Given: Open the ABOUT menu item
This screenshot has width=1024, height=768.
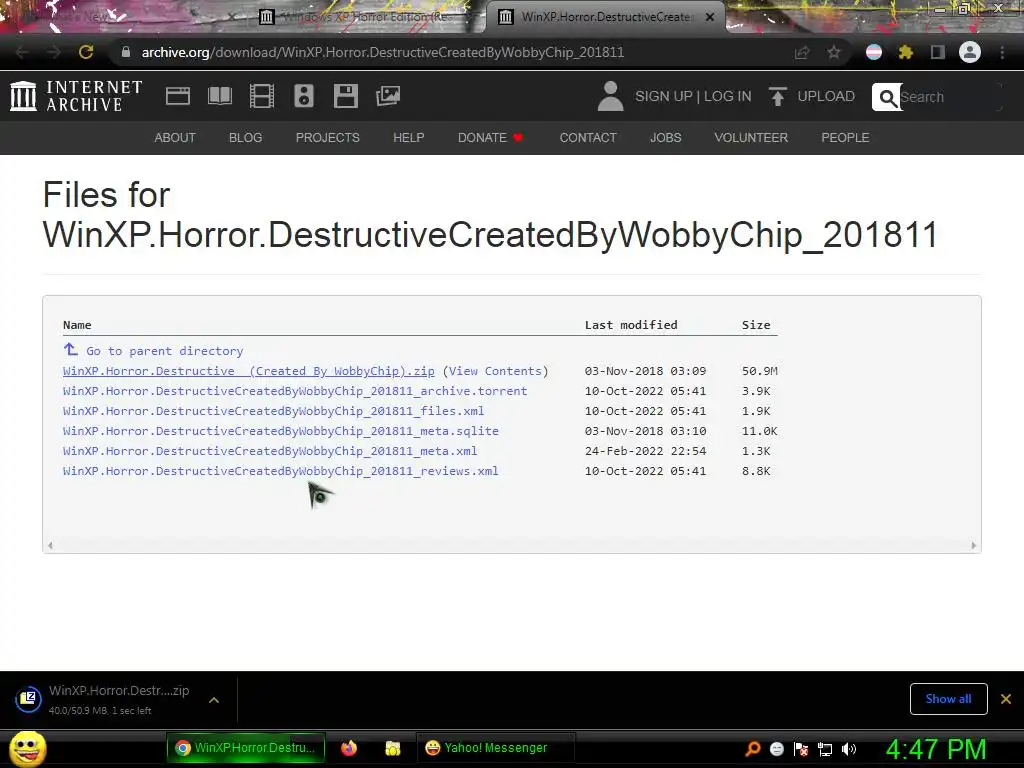Looking at the screenshot, I should pyautogui.click(x=175, y=138).
